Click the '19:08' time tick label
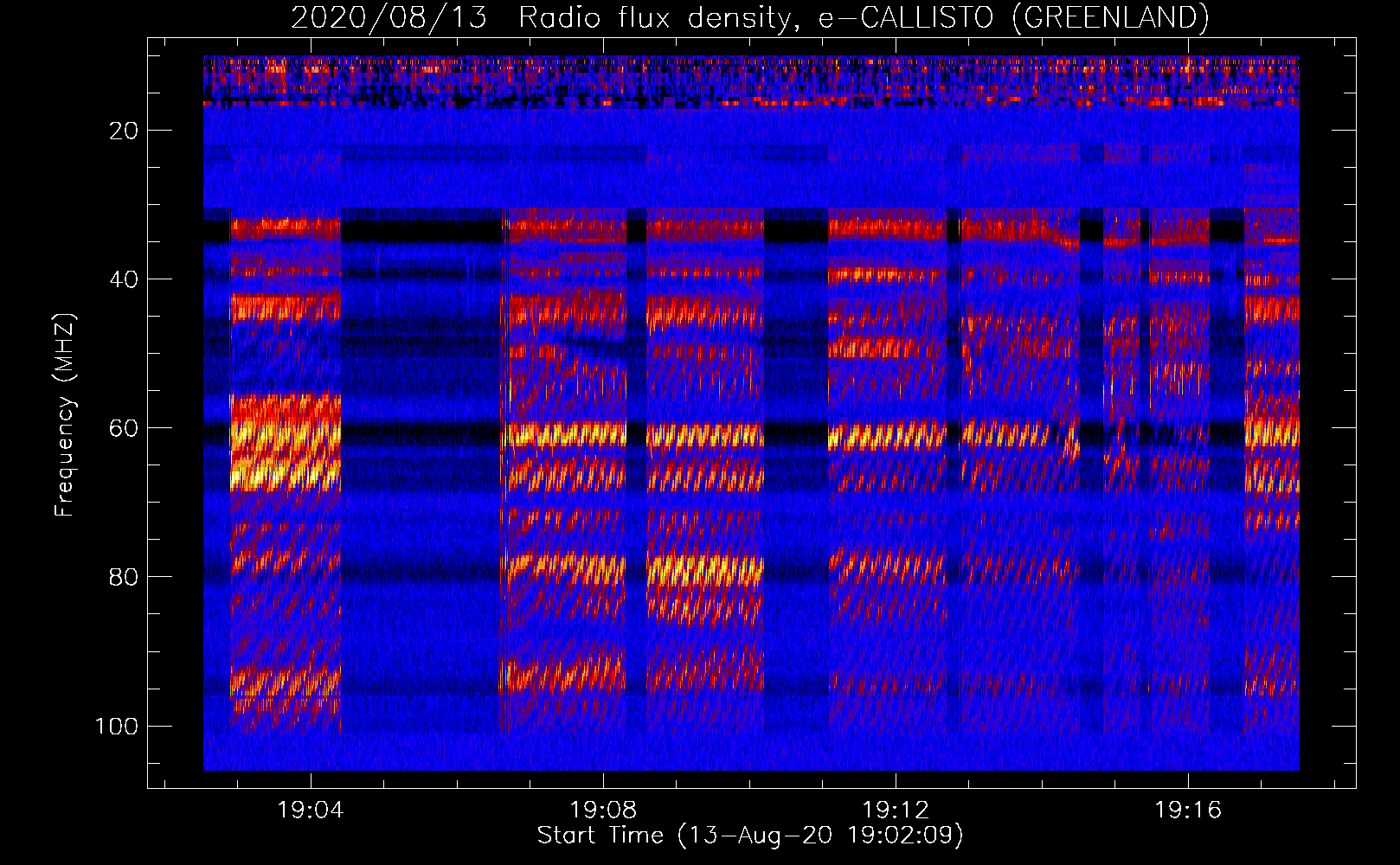 coord(603,811)
